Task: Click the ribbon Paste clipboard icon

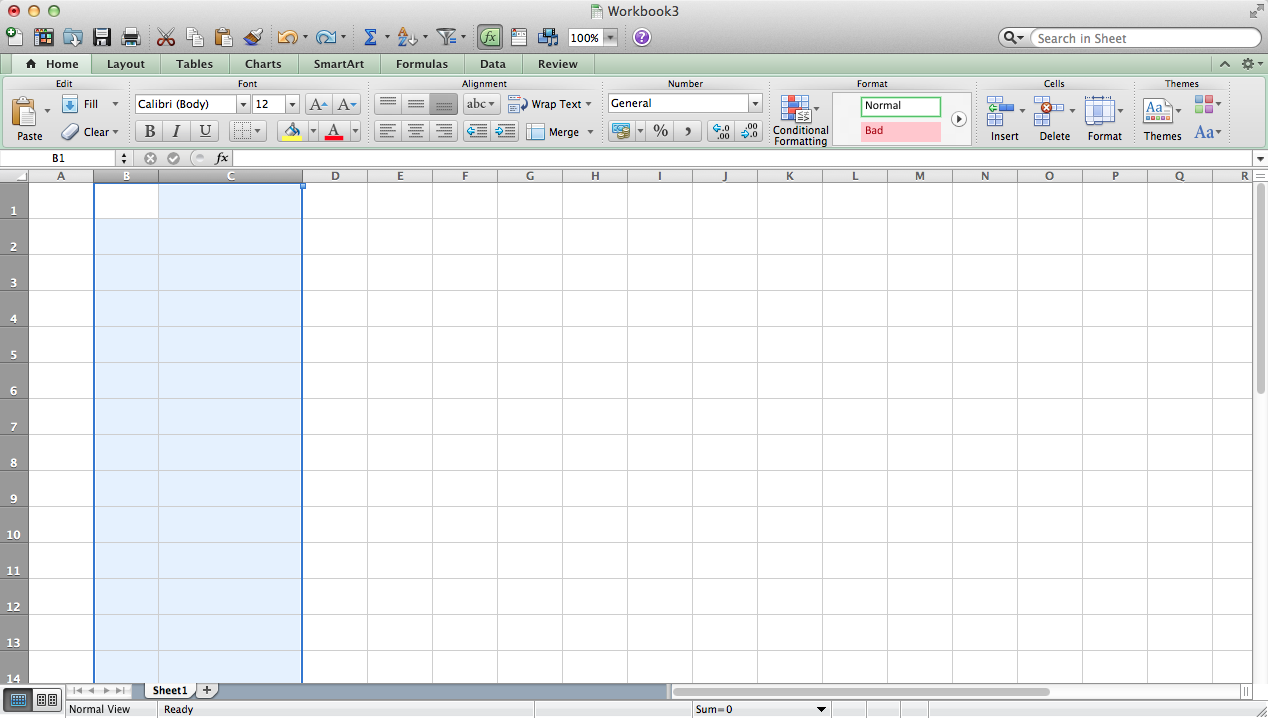Action: pyautogui.click(x=25, y=110)
